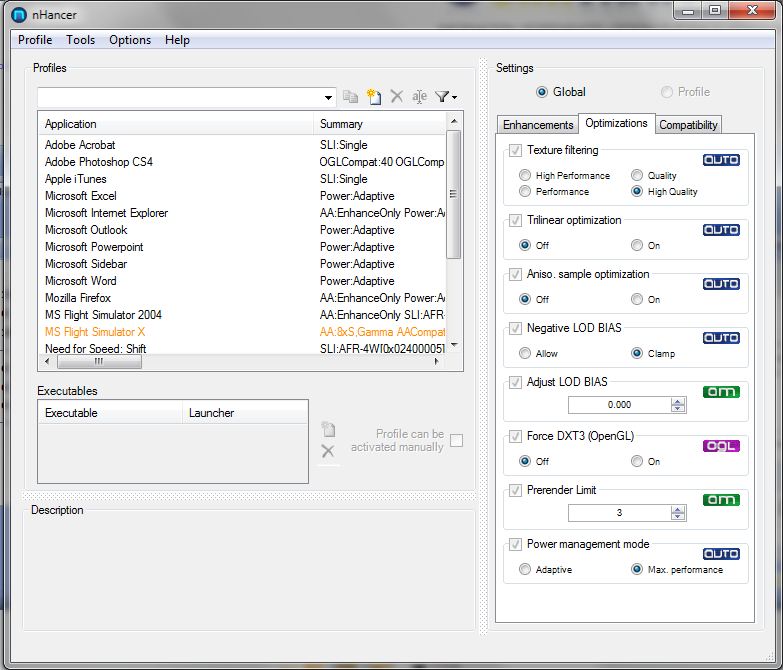Click the add executable icon
The image size is (783, 670).
[328, 430]
